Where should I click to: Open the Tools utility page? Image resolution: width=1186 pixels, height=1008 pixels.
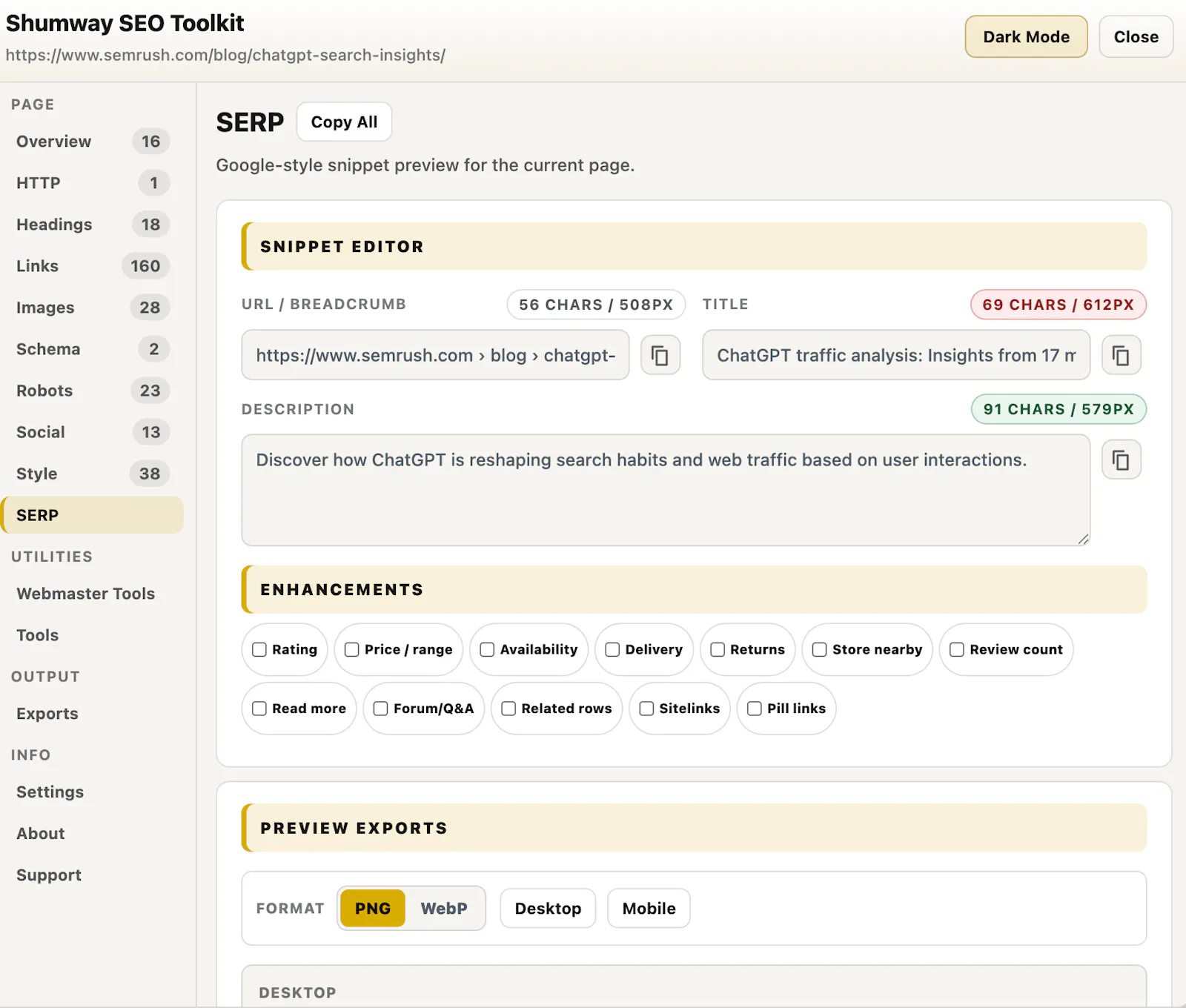click(93, 635)
